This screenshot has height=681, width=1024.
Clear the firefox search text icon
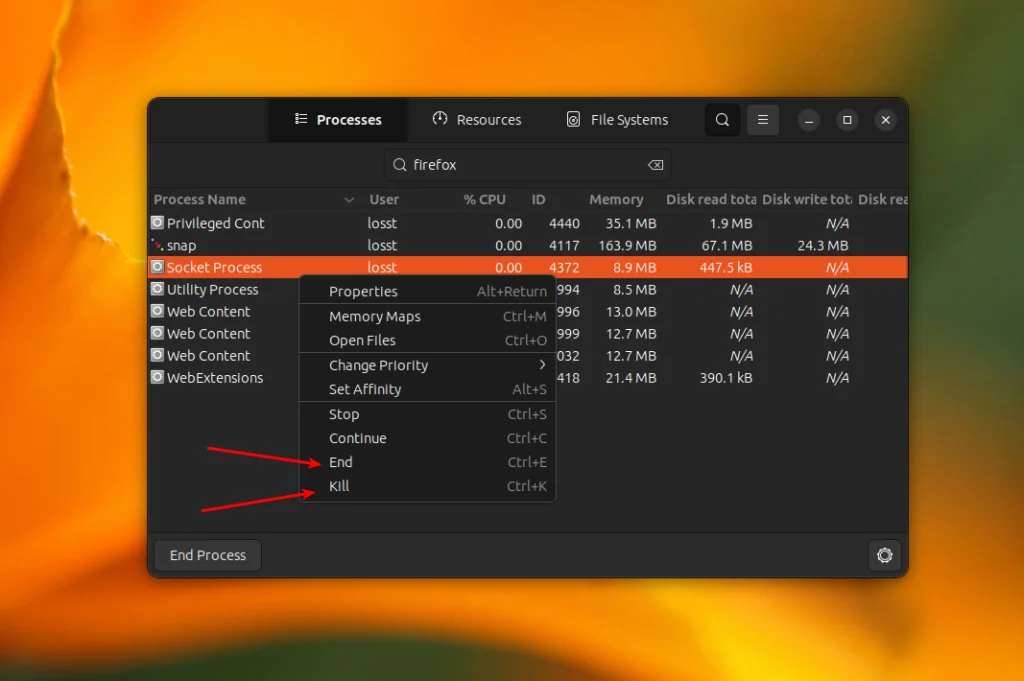pos(655,165)
